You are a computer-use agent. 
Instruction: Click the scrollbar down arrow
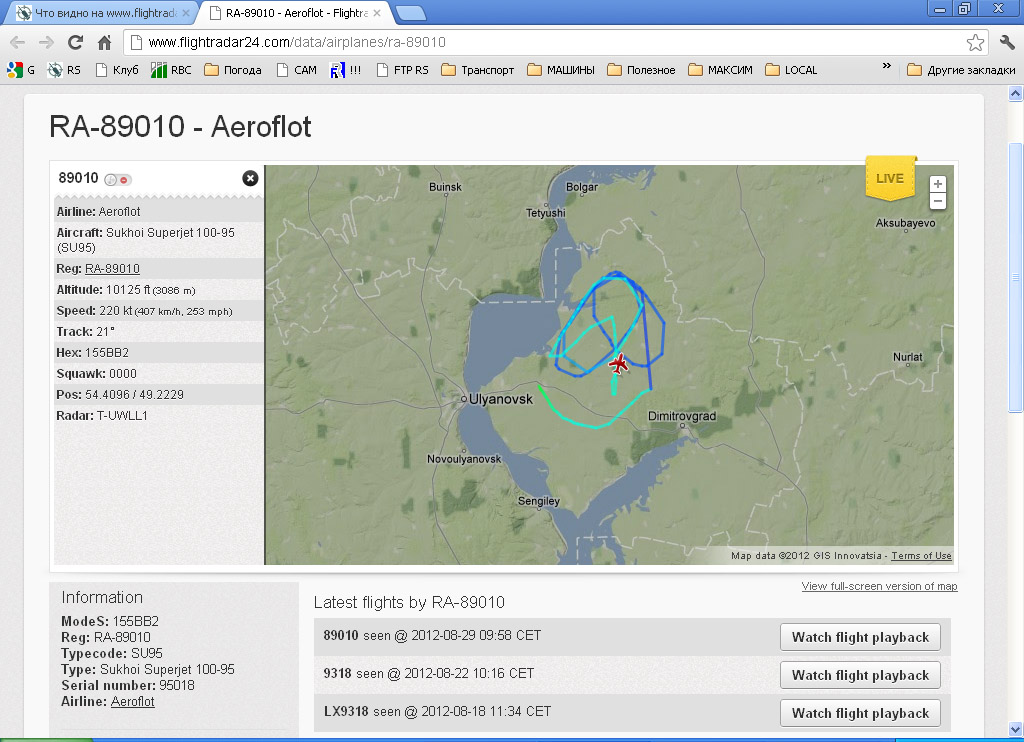click(x=1015, y=728)
